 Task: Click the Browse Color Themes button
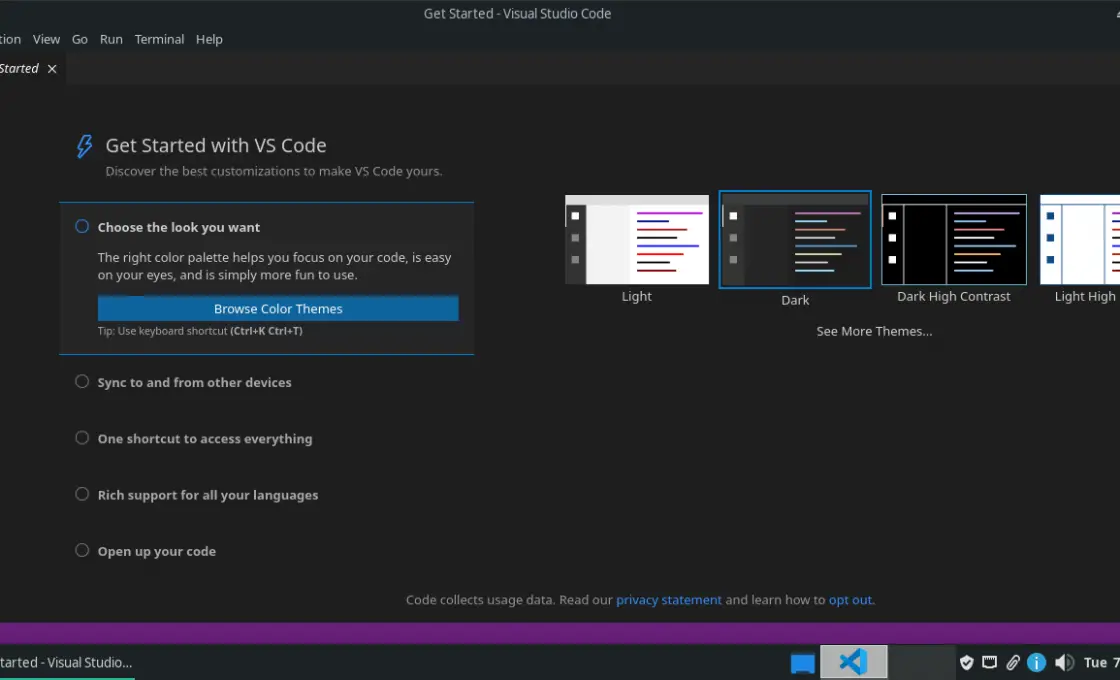pyautogui.click(x=278, y=308)
